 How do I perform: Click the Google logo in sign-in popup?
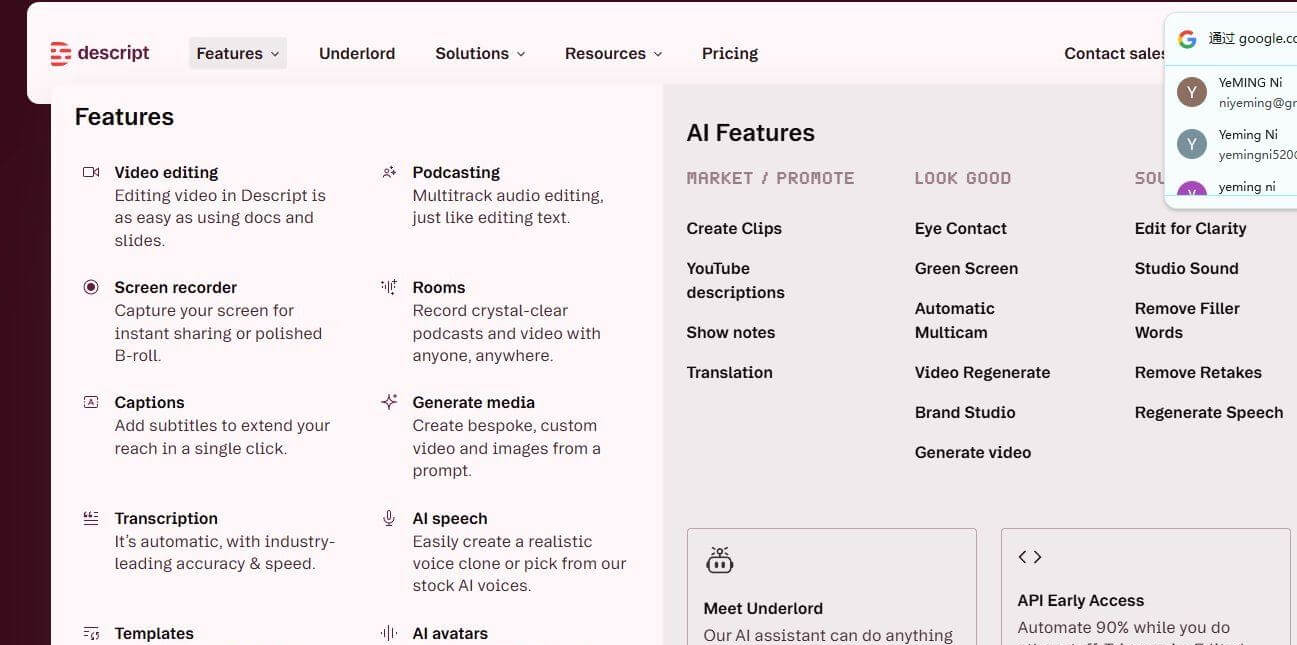click(1187, 39)
